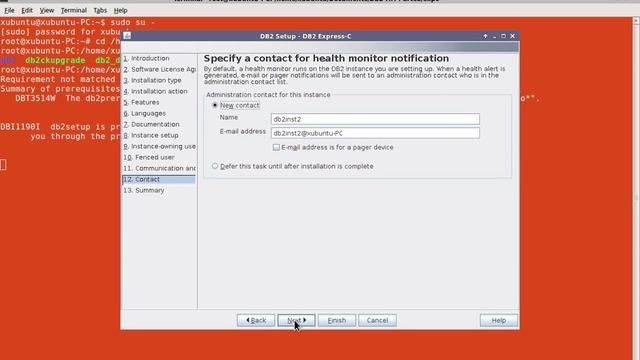Select Defer this task until after installation
Viewport: 640px width, 360px height.
point(215,166)
